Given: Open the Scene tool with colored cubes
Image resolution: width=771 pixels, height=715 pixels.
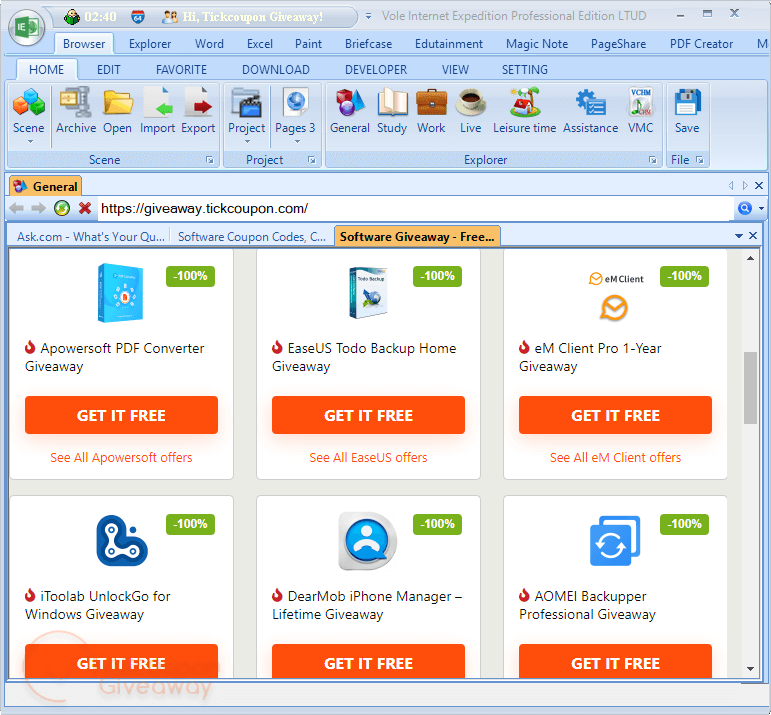Looking at the screenshot, I should [x=29, y=102].
